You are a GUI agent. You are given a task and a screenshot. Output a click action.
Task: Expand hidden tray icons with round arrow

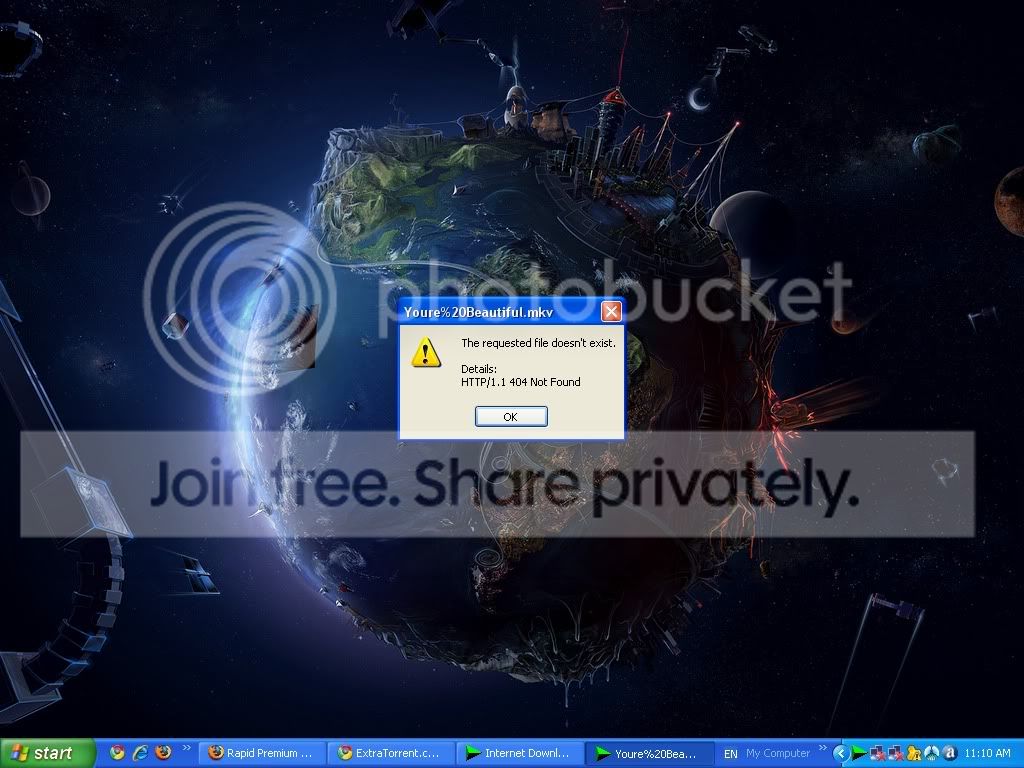click(841, 753)
